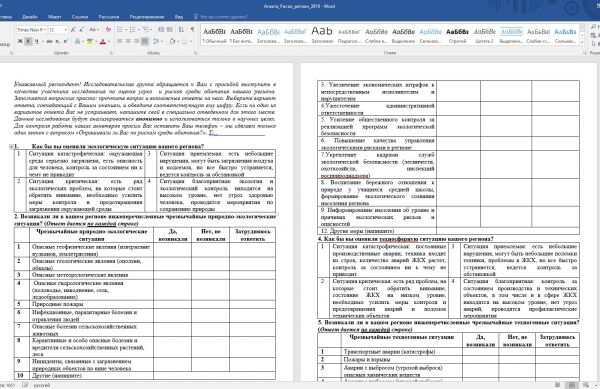Open the Макет ribbon tab
Screen dimensions: 600x389
[54, 17]
